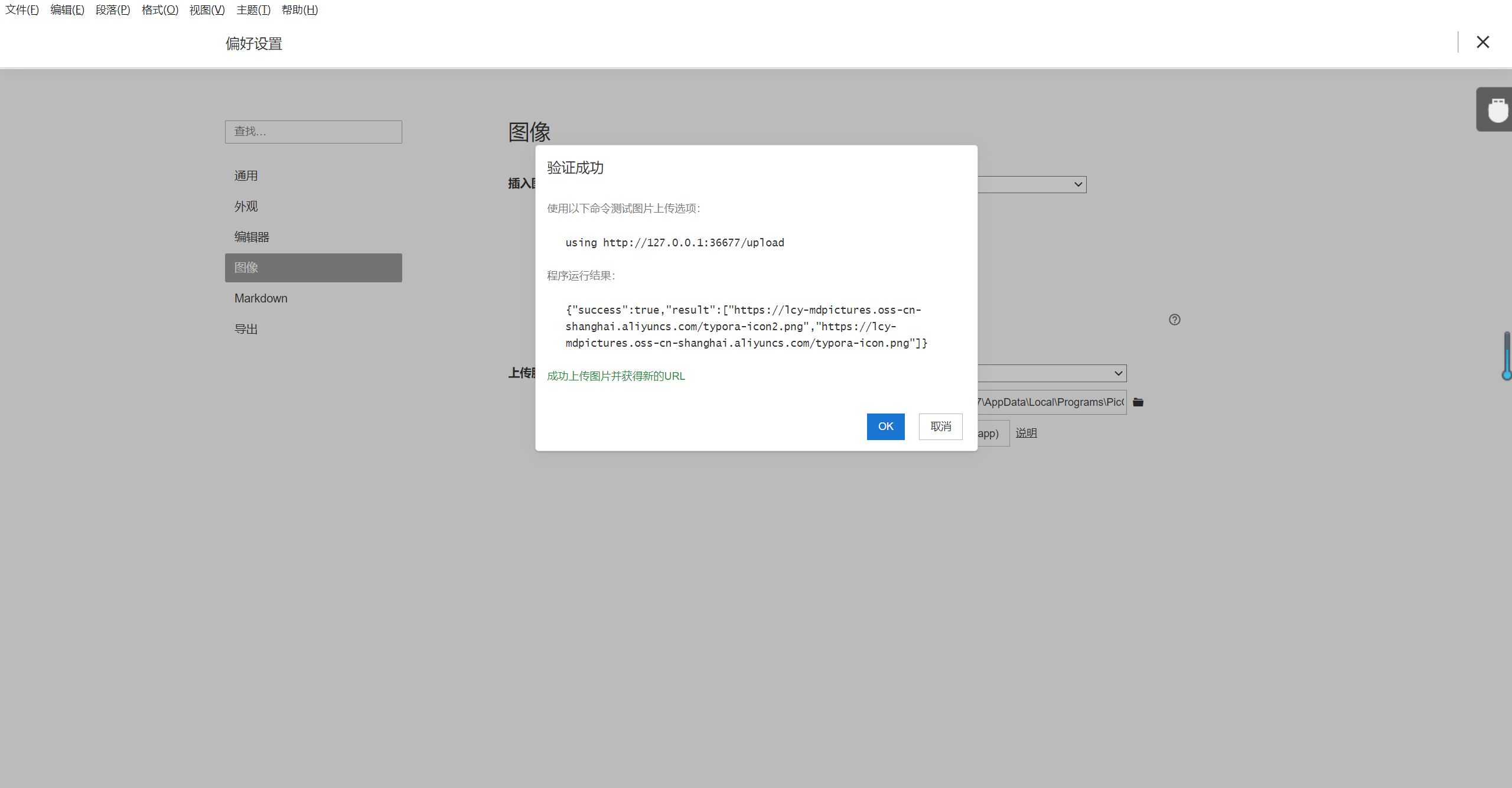Click the PicGo path text field
This screenshot has height=788, width=1512.
pyautogui.click(x=1051, y=402)
